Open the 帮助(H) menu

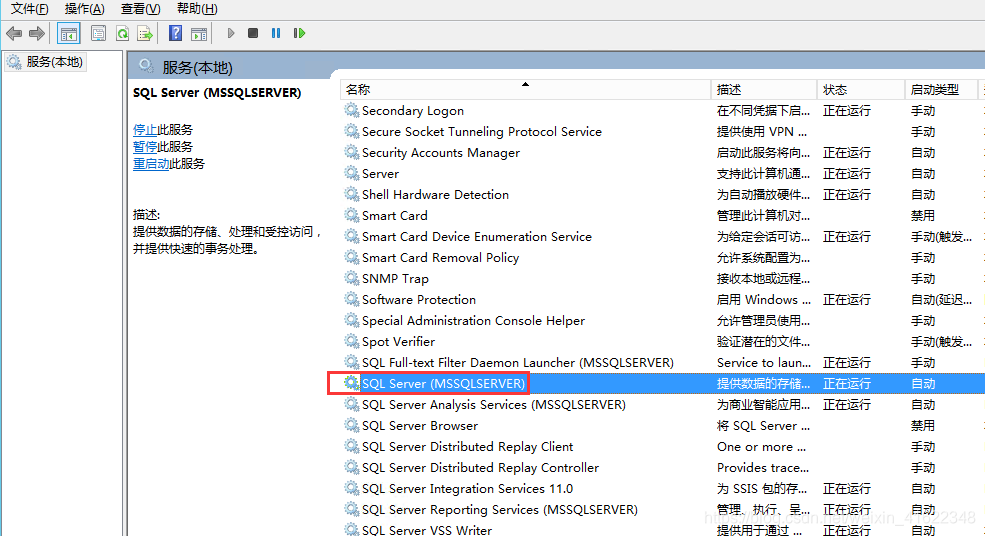(x=197, y=9)
